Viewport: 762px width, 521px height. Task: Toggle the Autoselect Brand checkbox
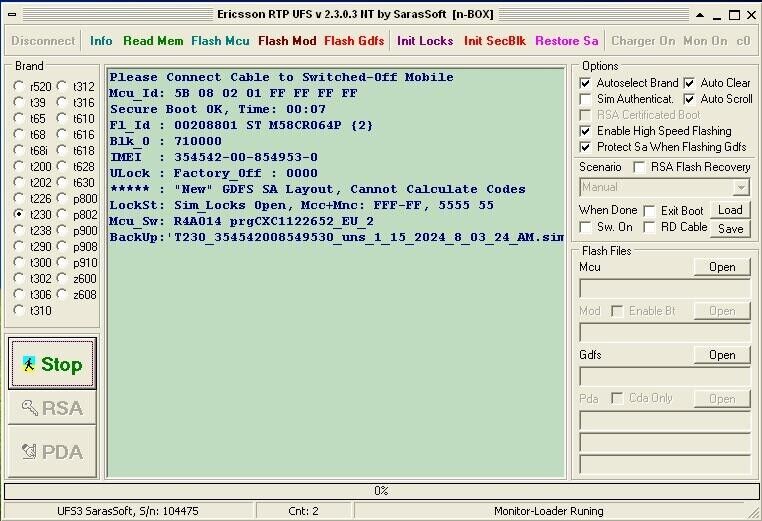pyautogui.click(x=586, y=83)
